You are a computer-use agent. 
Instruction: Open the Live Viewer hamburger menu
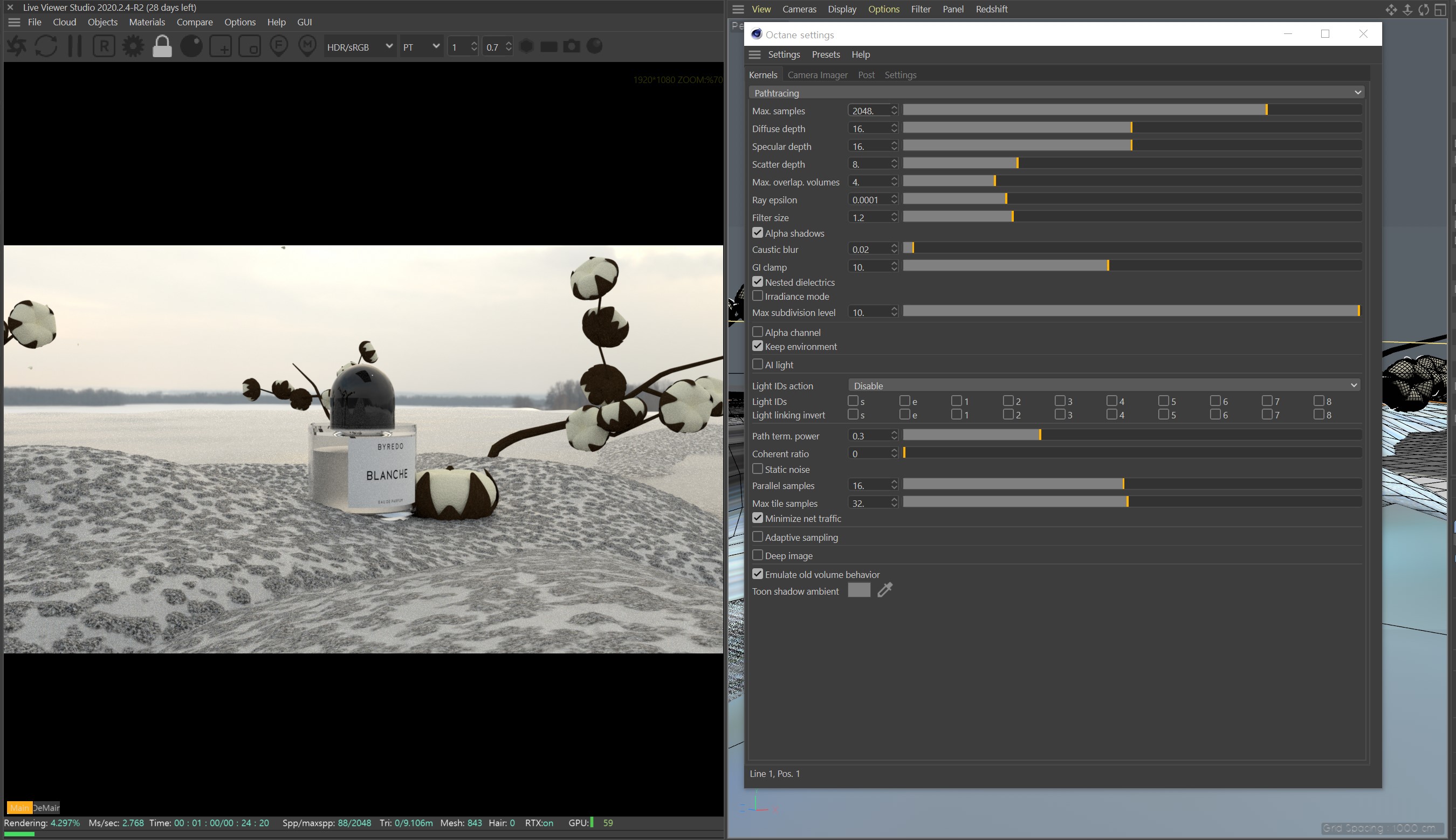pyautogui.click(x=15, y=22)
